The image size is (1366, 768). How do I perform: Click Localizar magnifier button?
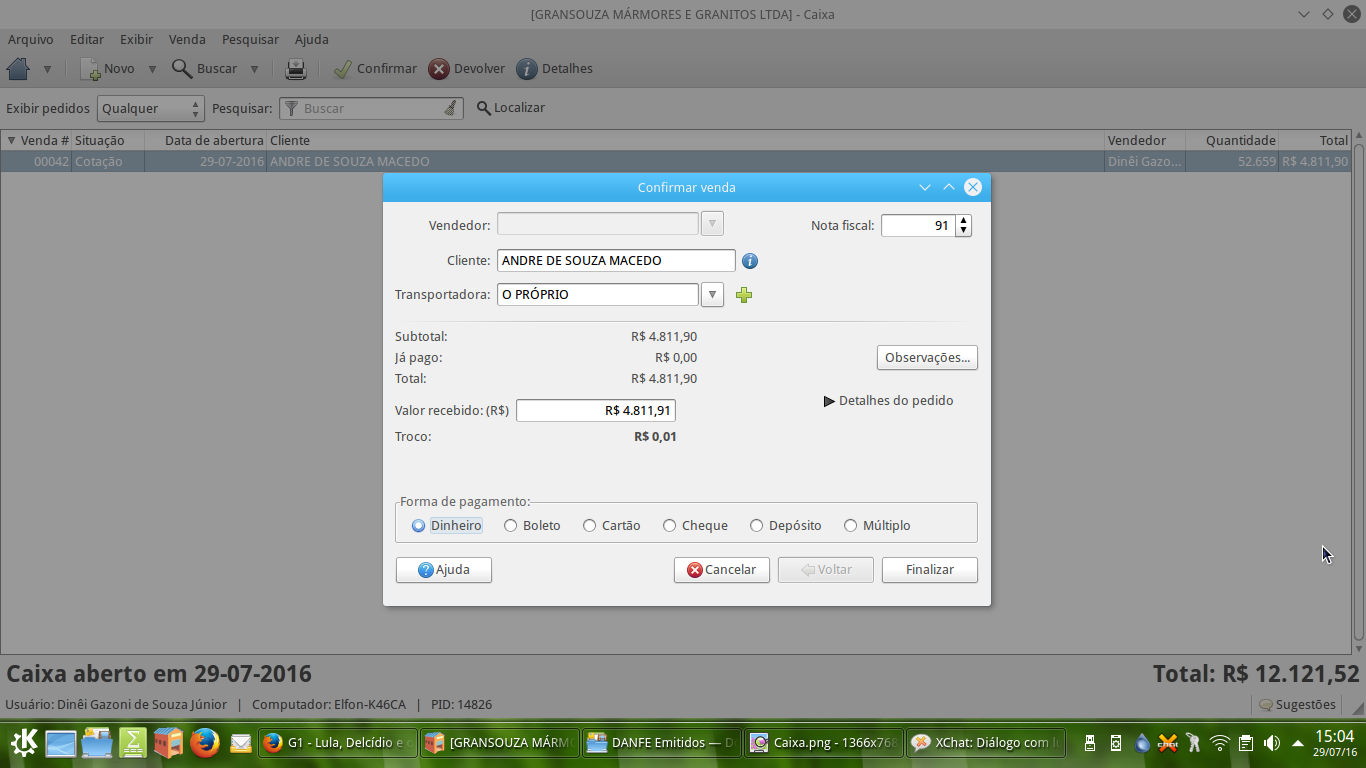pos(510,108)
